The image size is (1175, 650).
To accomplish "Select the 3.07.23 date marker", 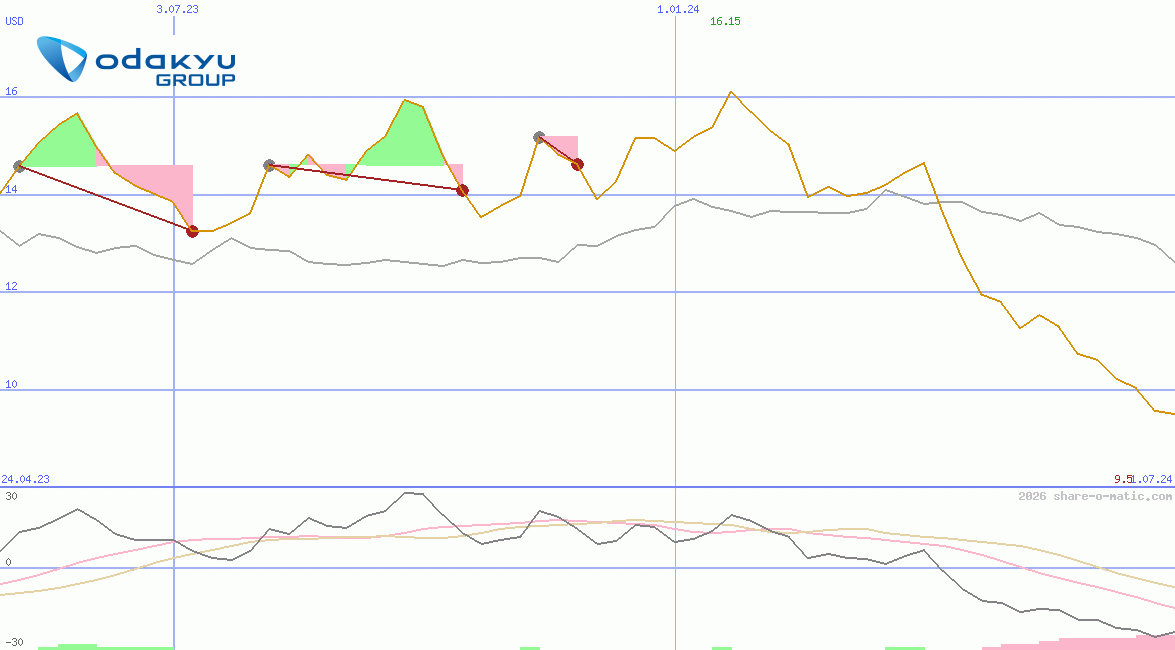I will [178, 9].
